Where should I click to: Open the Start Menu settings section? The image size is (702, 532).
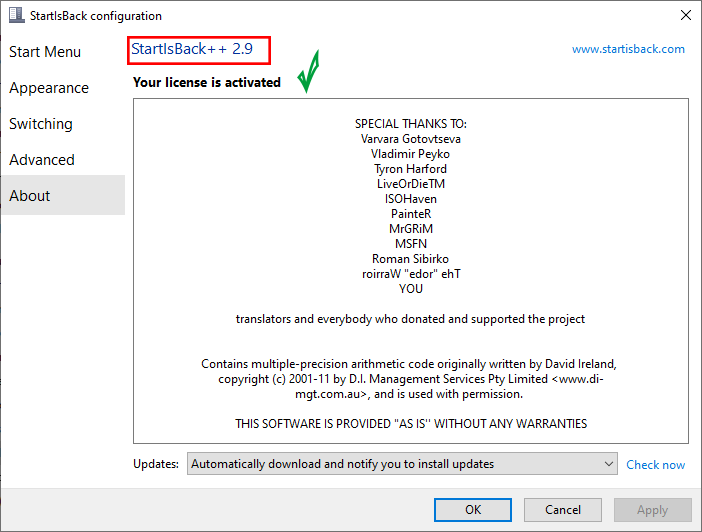(x=45, y=52)
